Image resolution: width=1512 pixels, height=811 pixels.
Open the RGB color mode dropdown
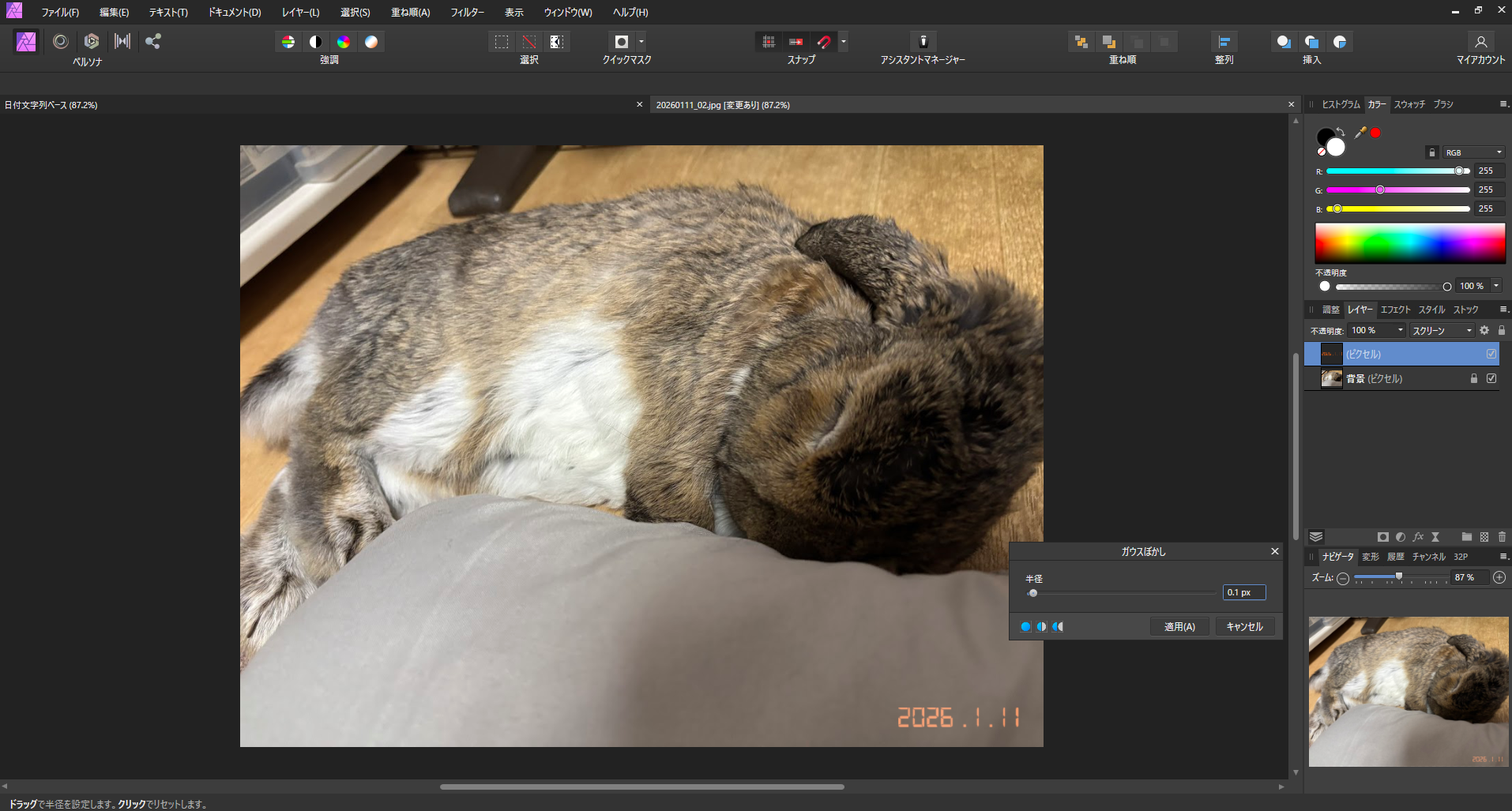point(1473,152)
